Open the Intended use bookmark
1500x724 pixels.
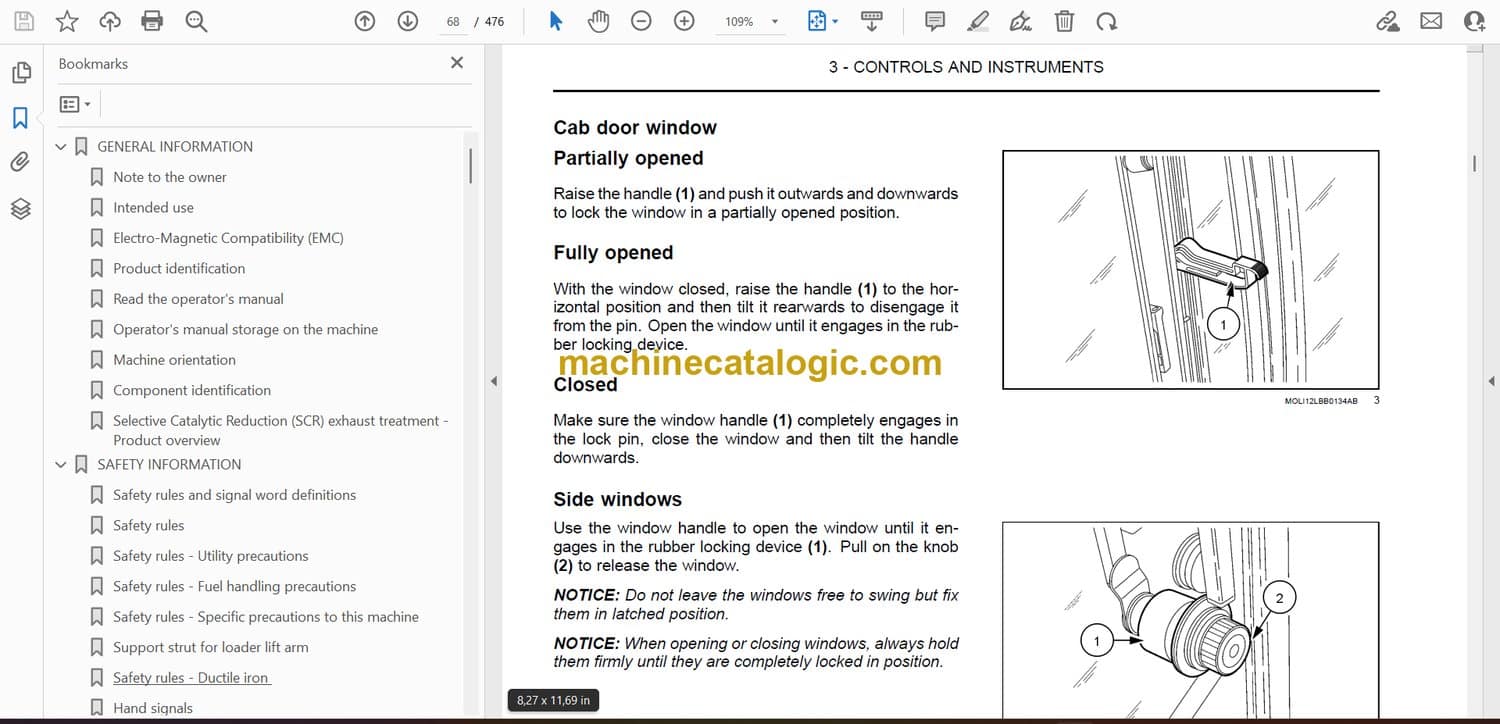[154, 207]
